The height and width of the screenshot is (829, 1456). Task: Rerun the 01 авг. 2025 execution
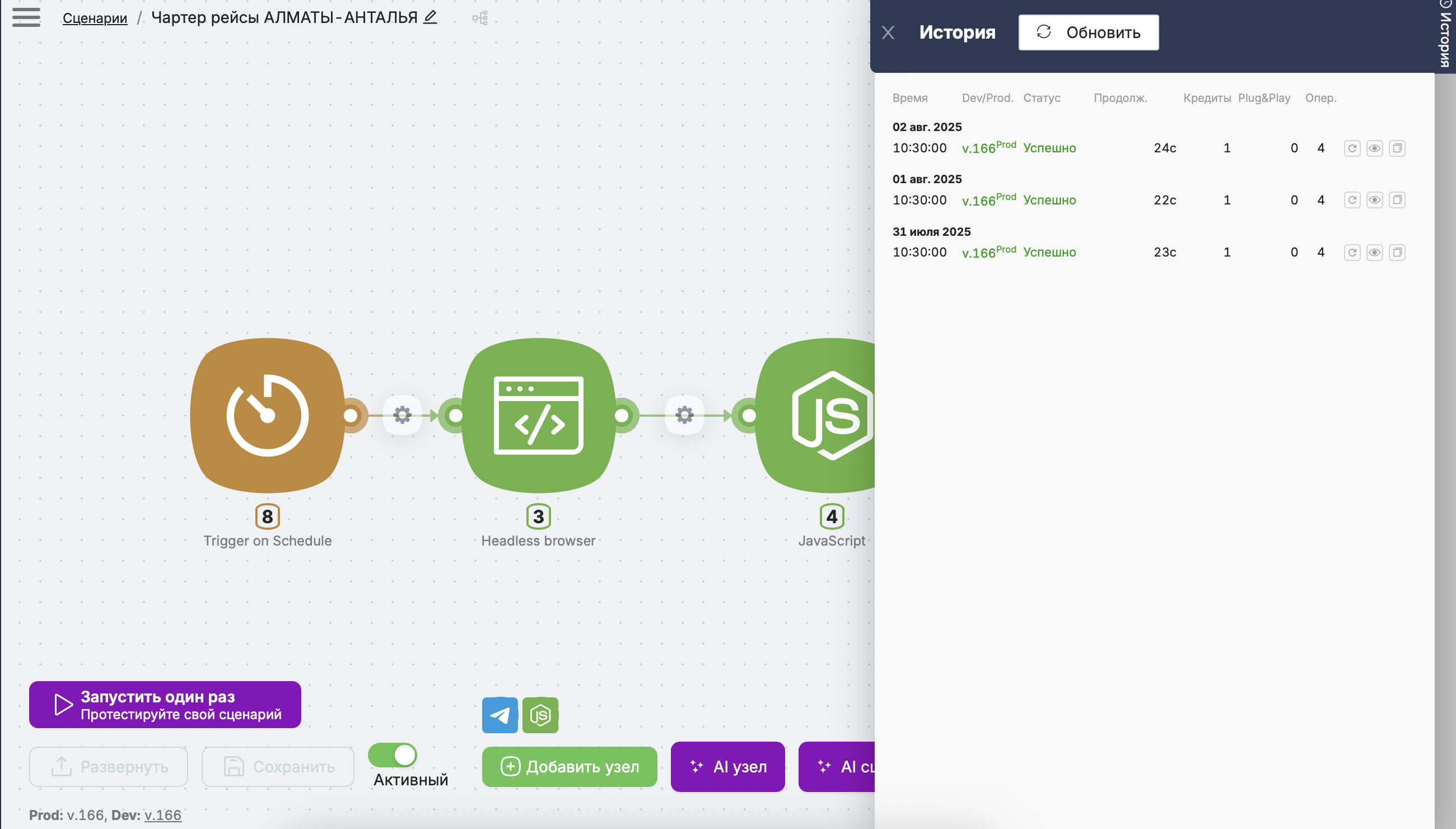point(1352,200)
